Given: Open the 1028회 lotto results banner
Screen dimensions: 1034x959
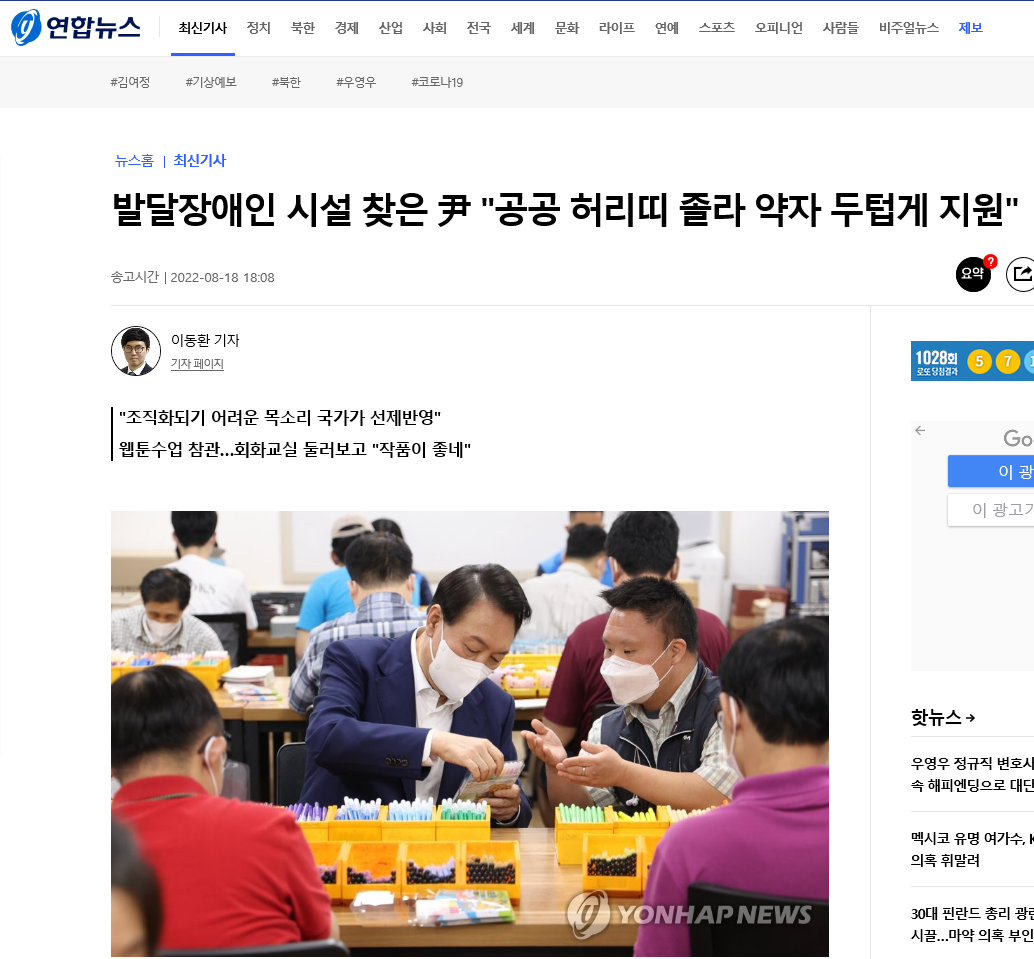Looking at the screenshot, I should tap(972, 361).
